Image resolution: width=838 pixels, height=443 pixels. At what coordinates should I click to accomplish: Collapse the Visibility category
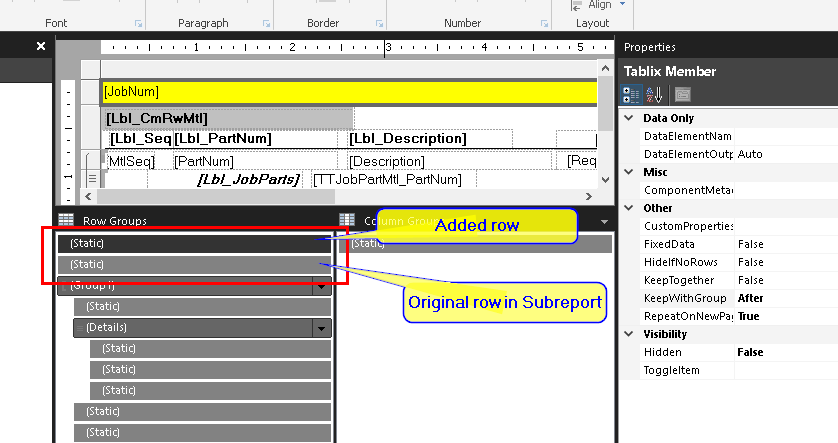629,334
